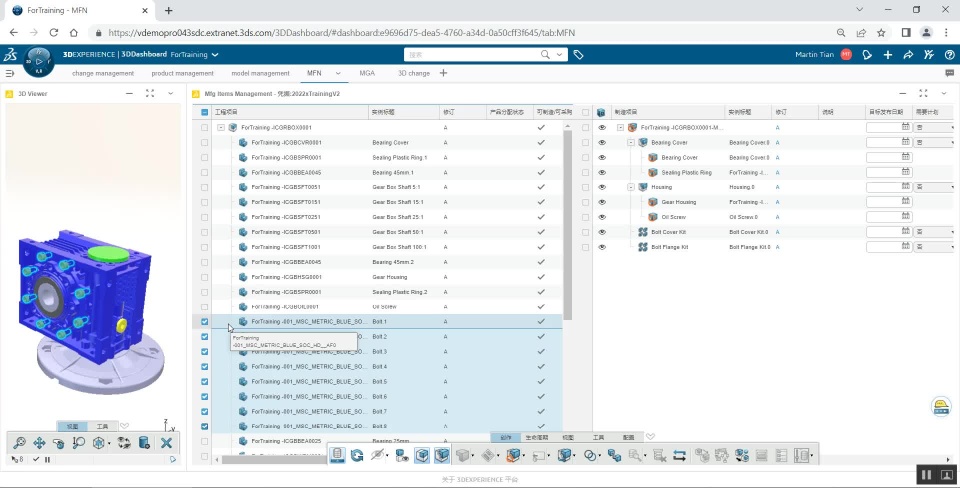Click the tag icon next to search
960x488 pixels.
[x=579, y=54]
